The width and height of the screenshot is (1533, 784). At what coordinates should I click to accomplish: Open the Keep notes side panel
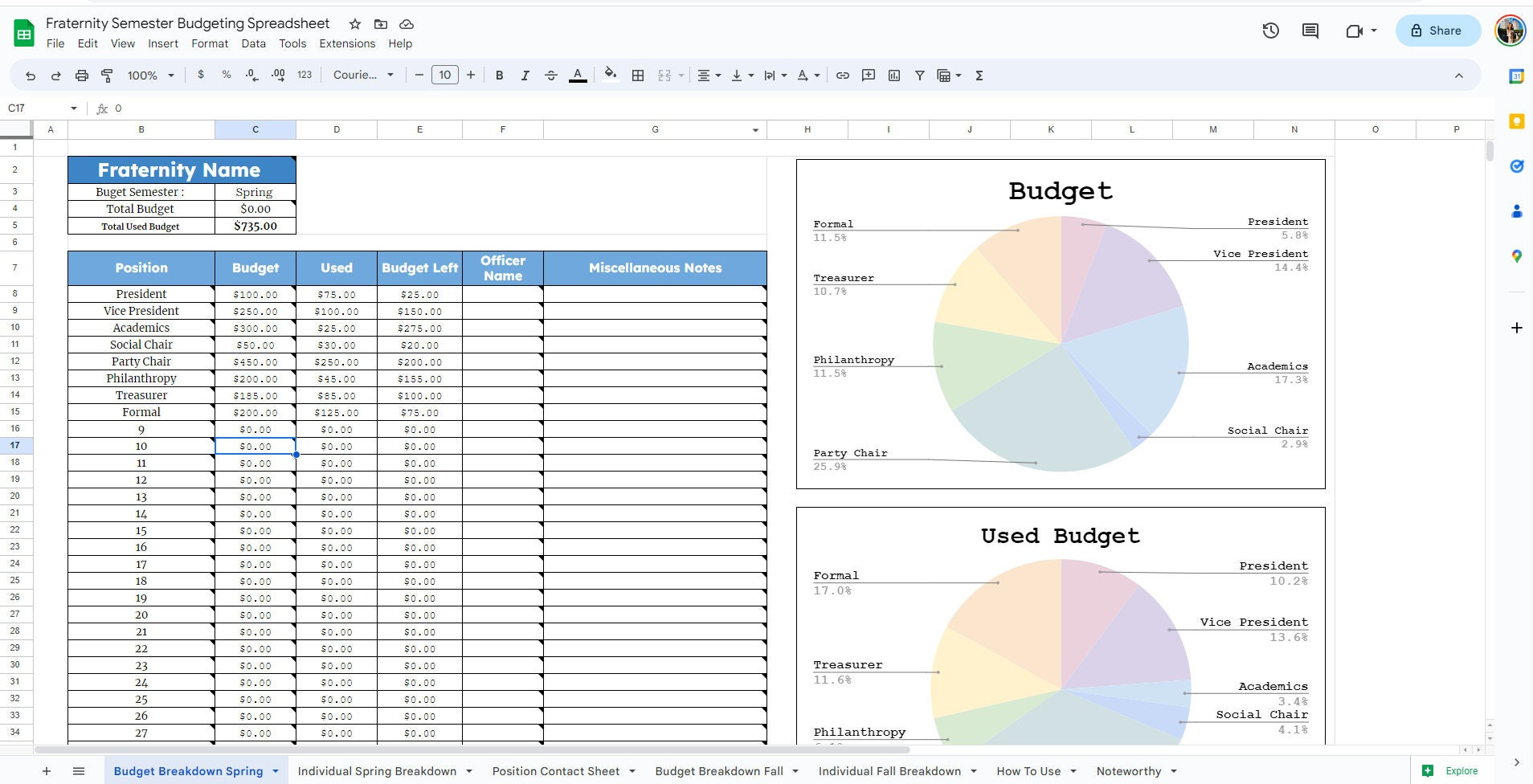[x=1516, y=121]
